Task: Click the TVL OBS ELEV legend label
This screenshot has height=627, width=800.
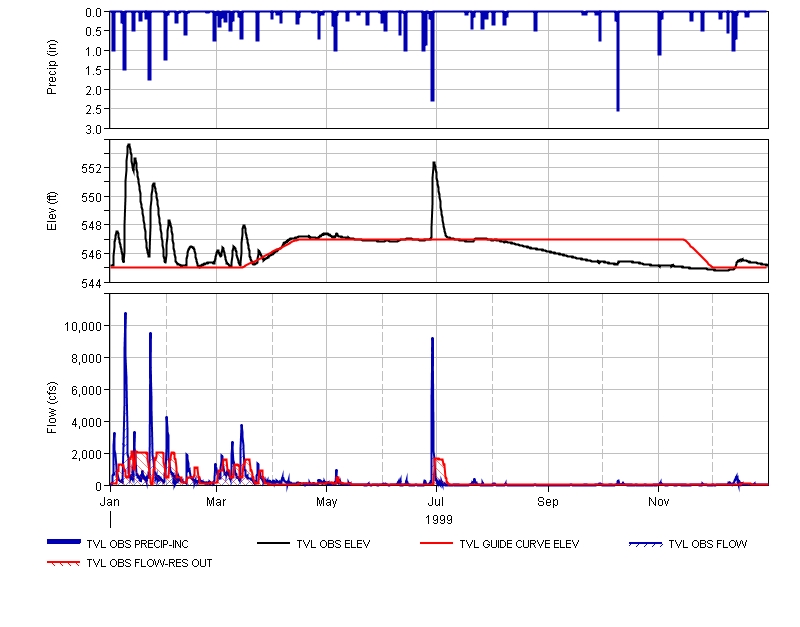Action: [333, 544]
